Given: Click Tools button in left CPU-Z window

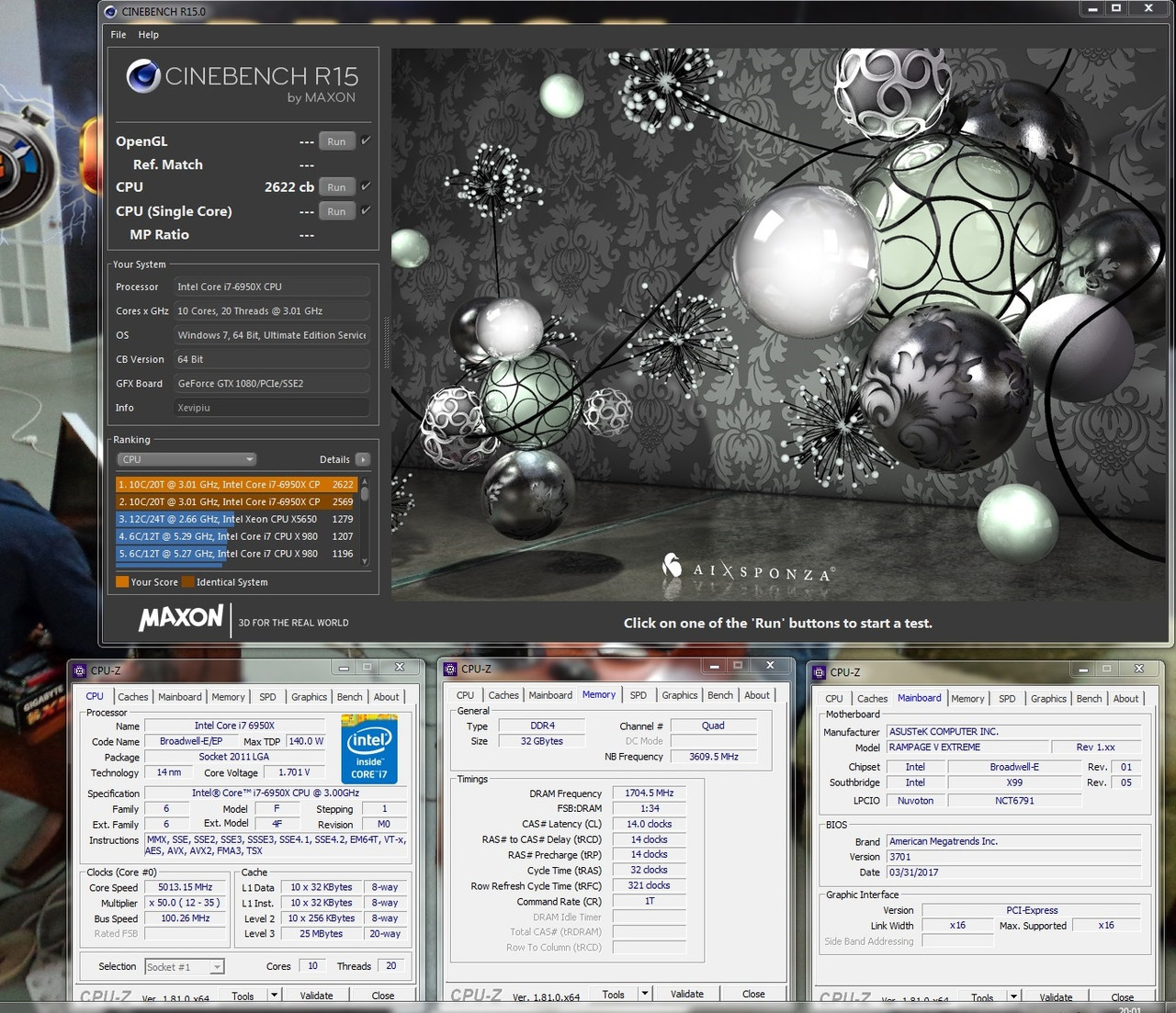Looking at the screenshot, I should pos(243,996).
